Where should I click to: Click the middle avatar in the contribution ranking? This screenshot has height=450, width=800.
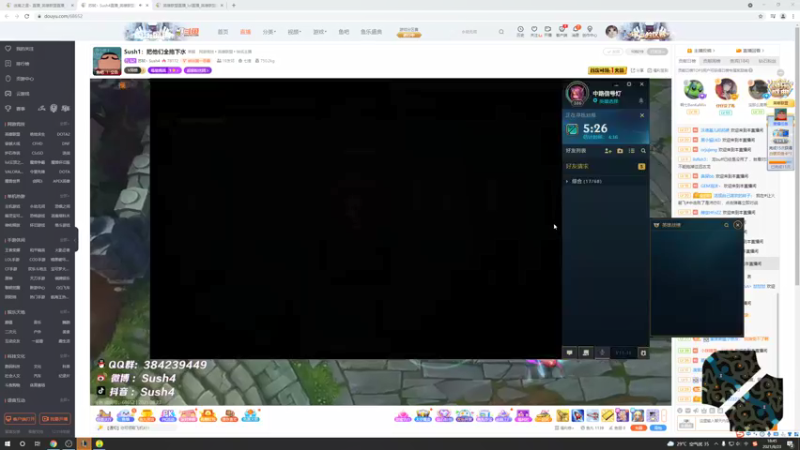tap(726, 90)
